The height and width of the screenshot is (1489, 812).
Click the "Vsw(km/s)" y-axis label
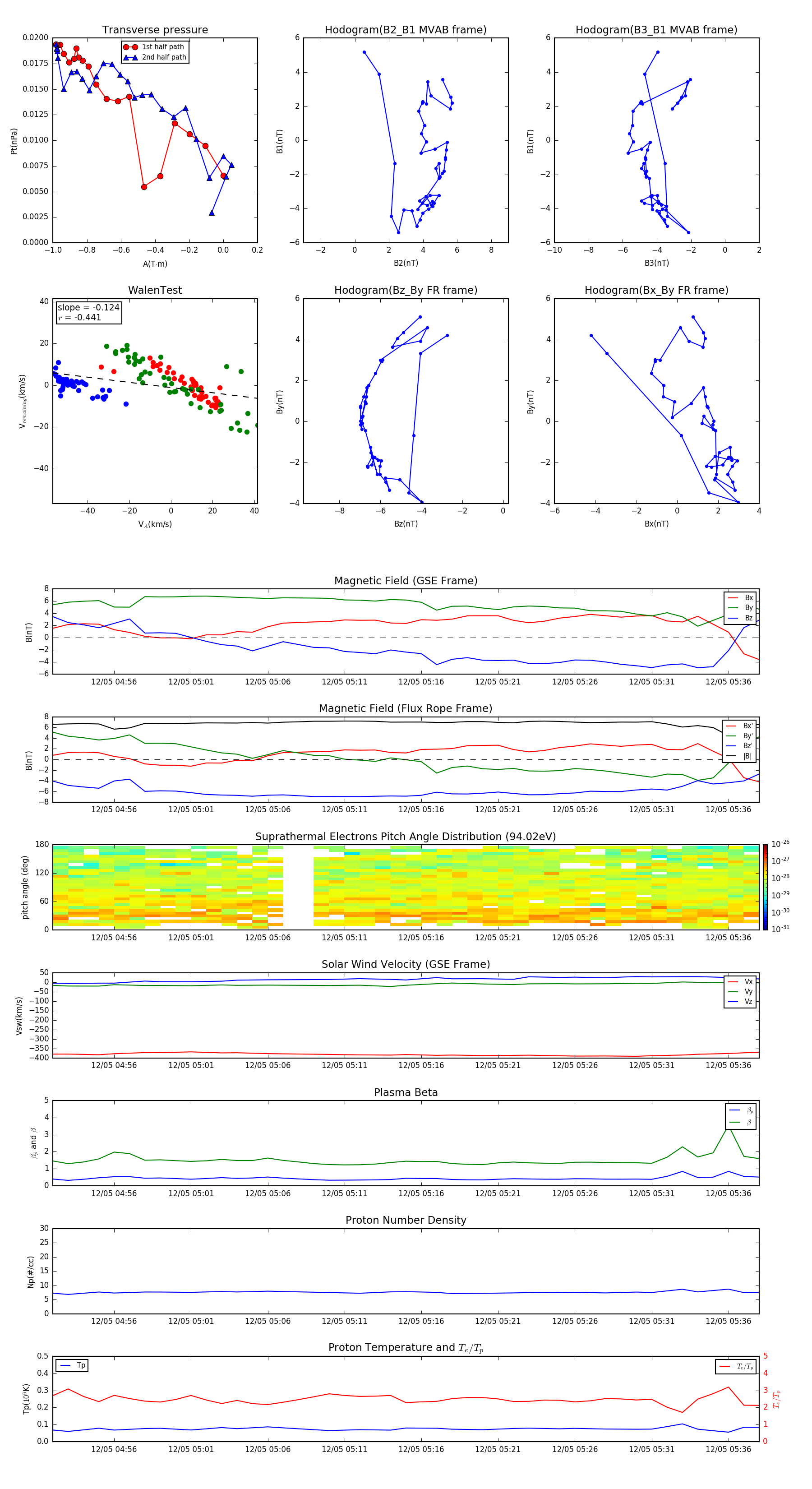tap(19, 1016)
